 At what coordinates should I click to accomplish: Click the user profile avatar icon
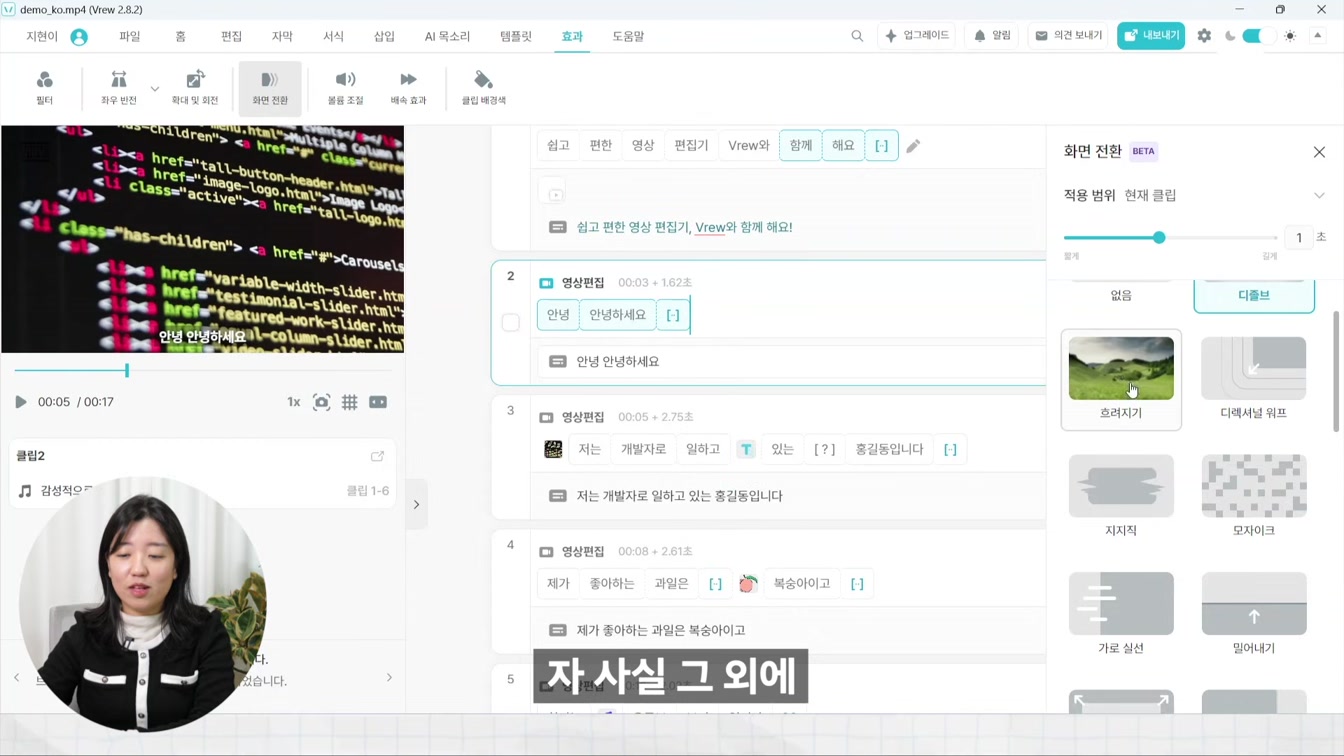[x=79, y=37]
